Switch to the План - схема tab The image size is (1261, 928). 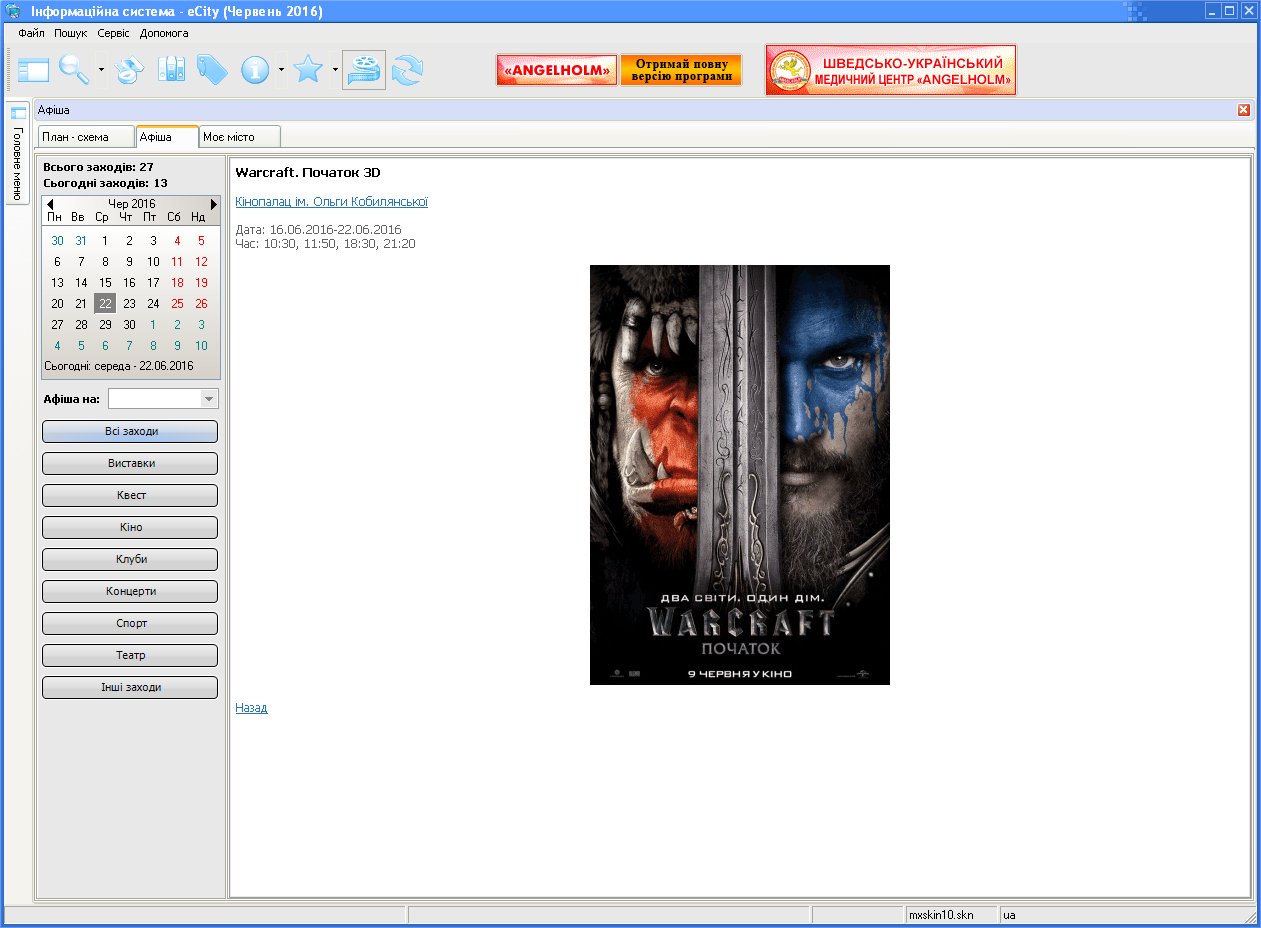(86, 137)
